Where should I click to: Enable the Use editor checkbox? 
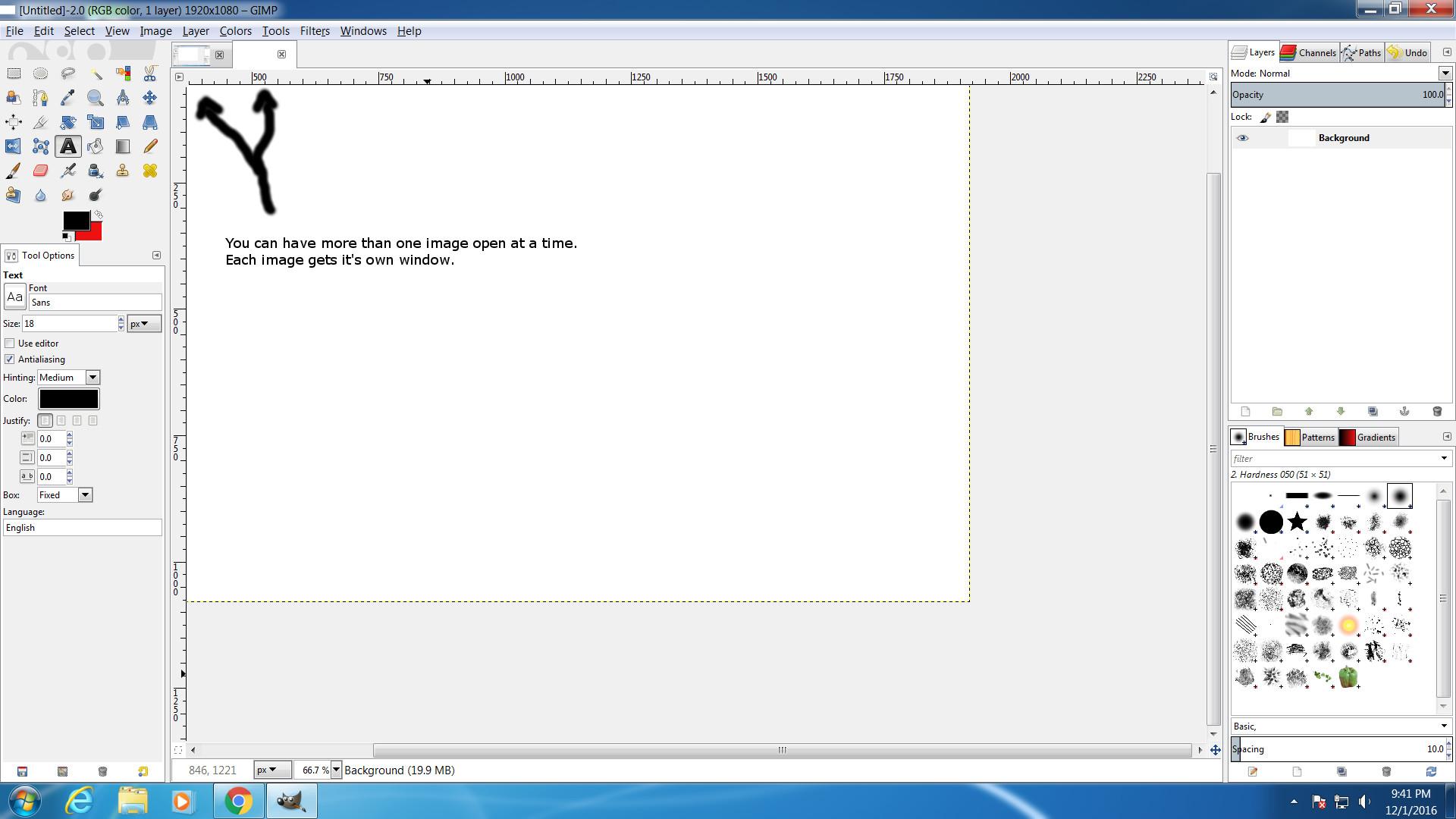tap(10, 344)
